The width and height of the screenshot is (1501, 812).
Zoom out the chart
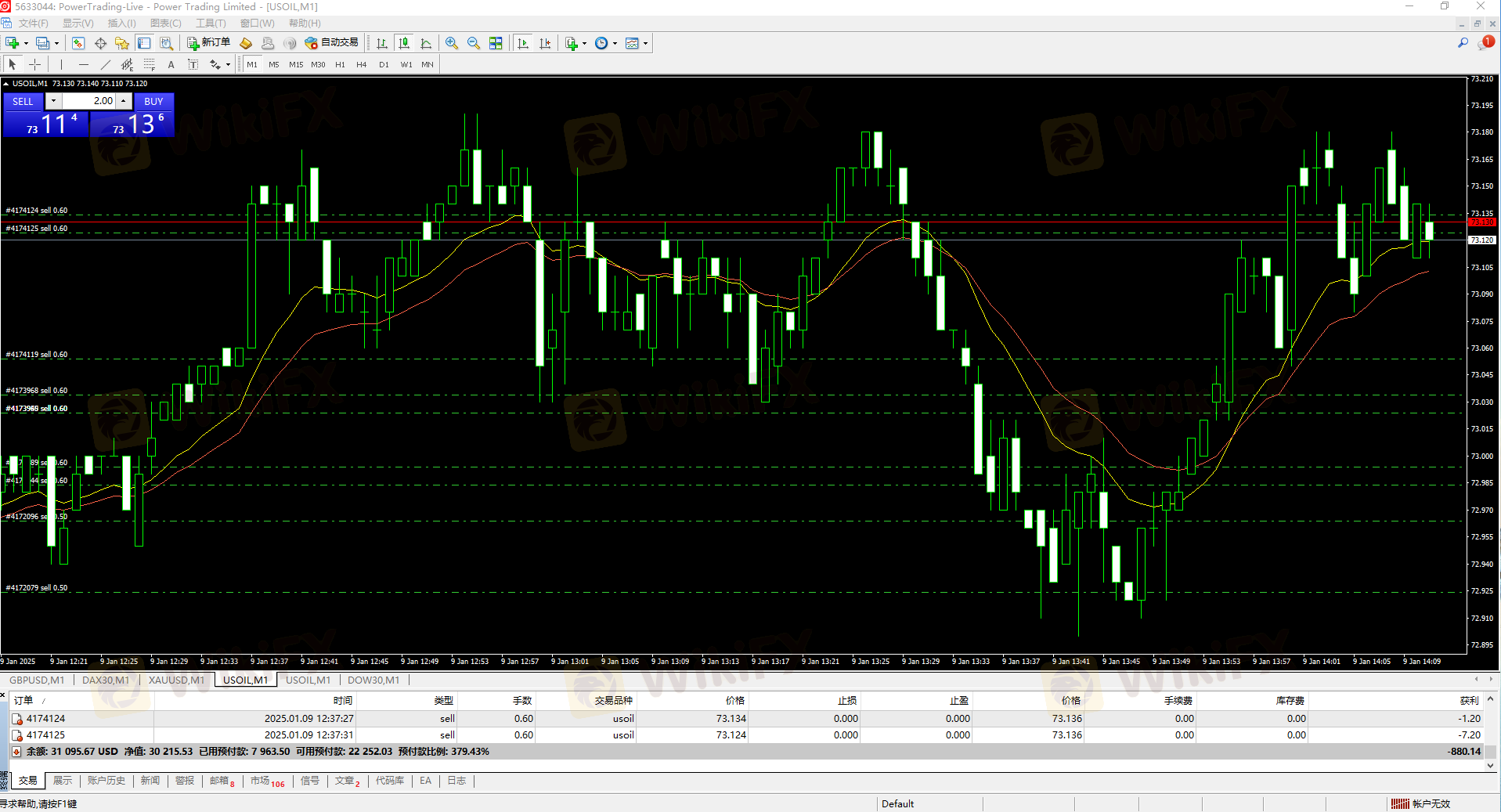coord(474,43)
